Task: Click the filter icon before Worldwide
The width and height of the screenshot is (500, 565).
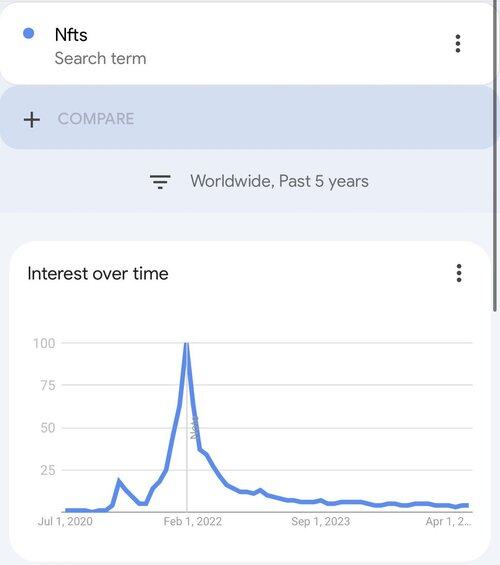Action: (x=160, y=182)
